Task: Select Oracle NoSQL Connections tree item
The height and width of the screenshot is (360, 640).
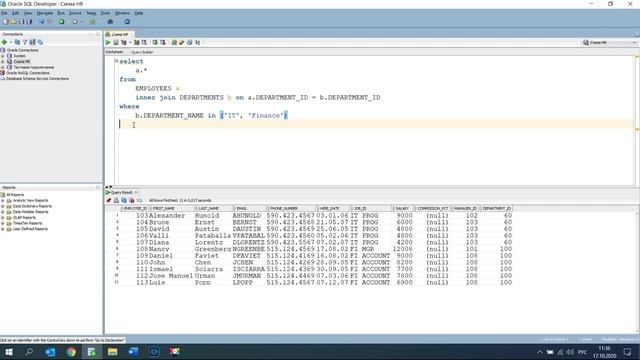Action: [28, 73]
